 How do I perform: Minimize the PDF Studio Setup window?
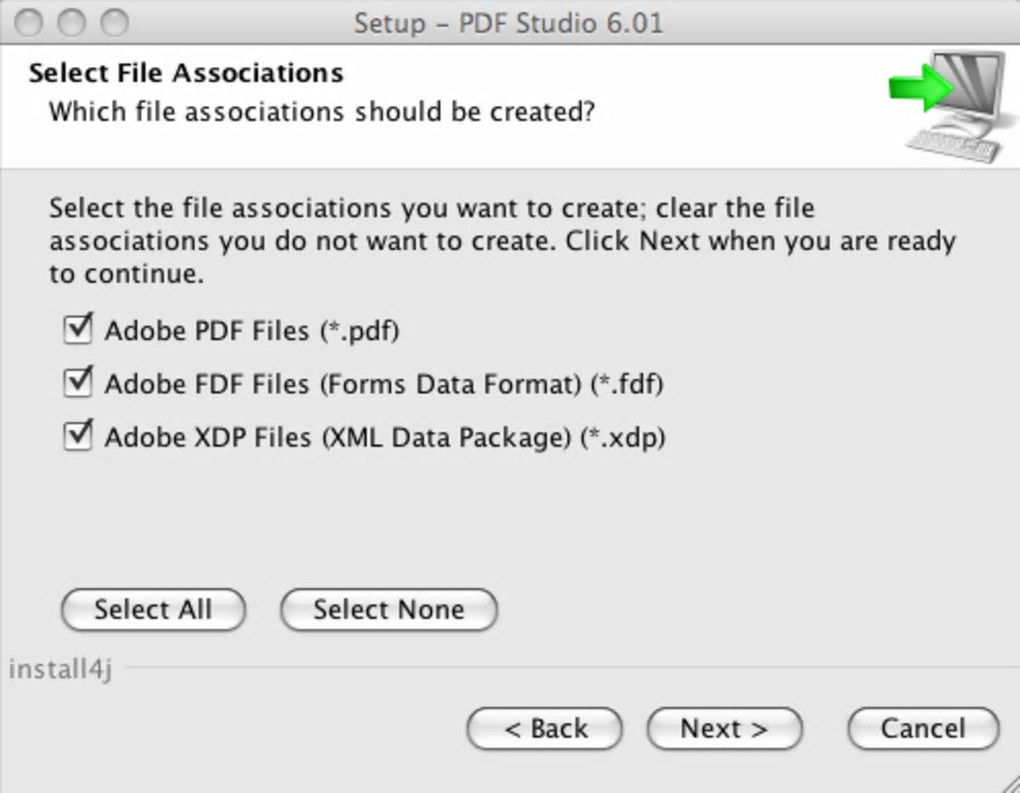point(73,22)
